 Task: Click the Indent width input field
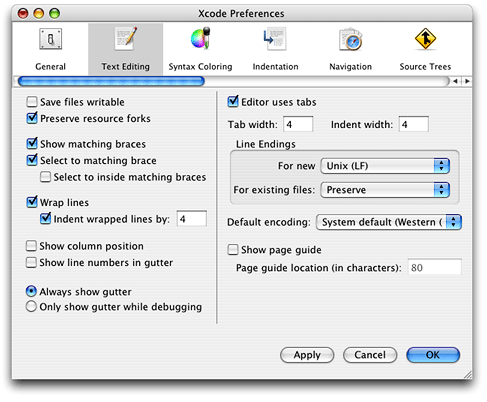click(414, 124)
